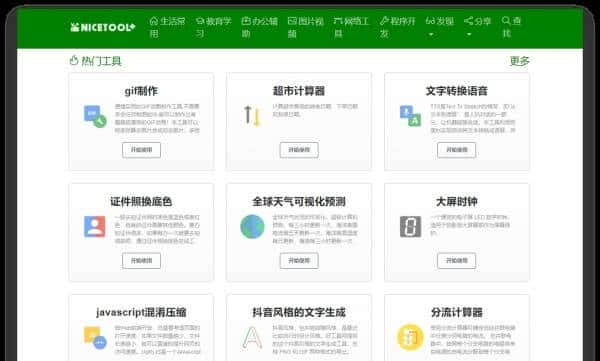
Task: Click the 分流计算器 yellow icon
Action: (410, 337)
